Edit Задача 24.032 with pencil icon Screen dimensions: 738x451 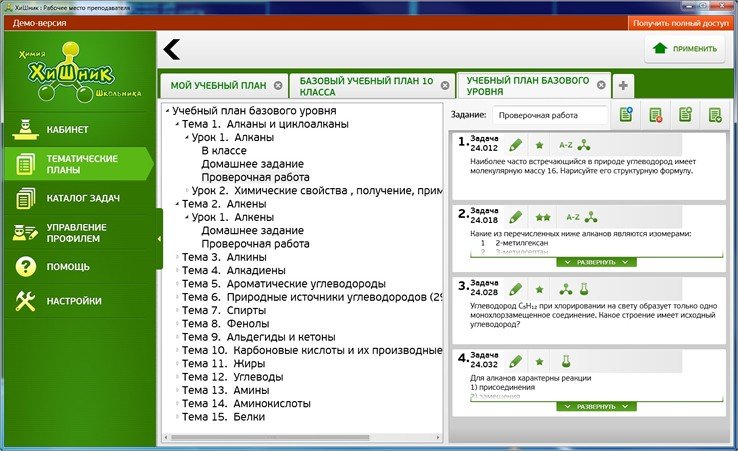coord(516,362)
